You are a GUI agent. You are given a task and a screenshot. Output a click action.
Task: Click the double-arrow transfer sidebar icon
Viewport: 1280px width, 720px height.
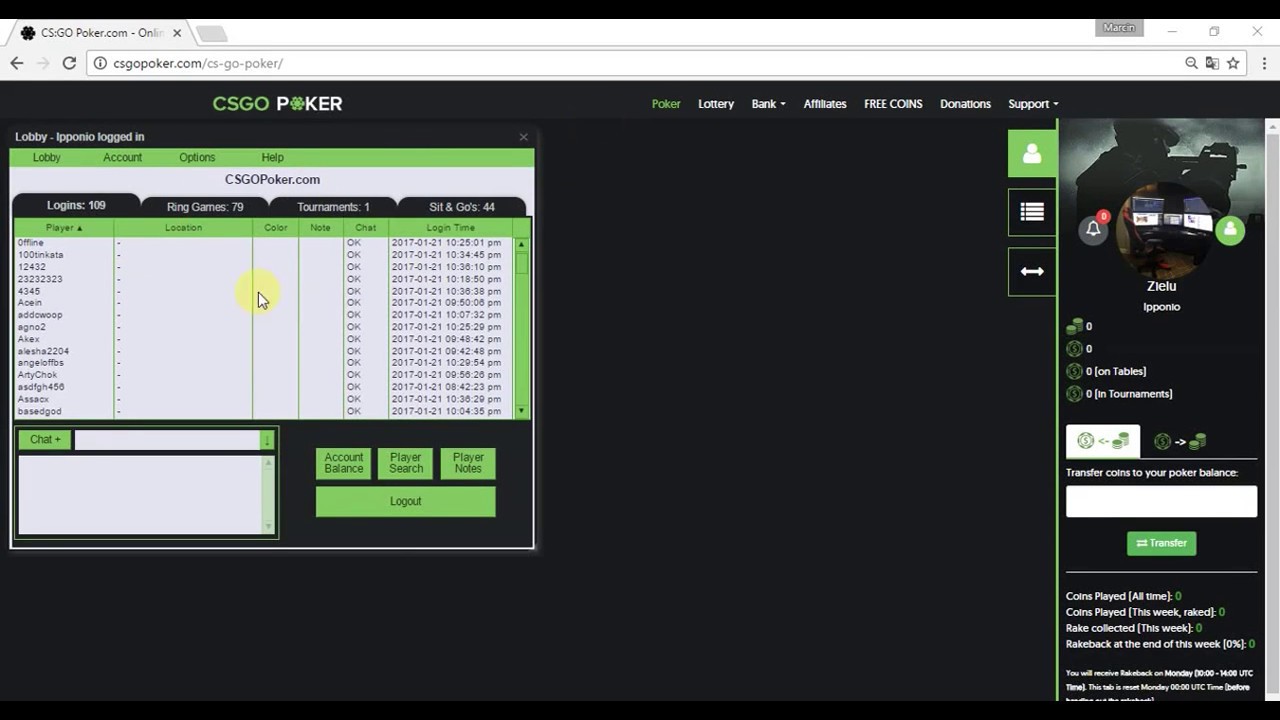coord(1032,271)
